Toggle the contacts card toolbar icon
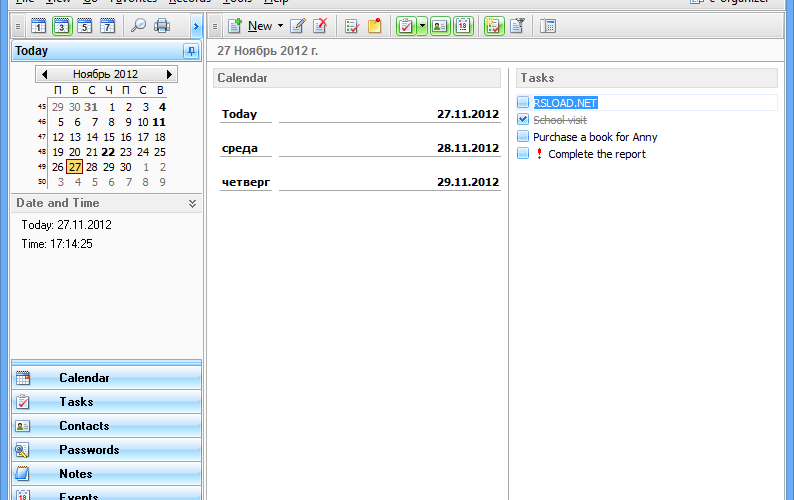The height and width of the screenshot is (500, 794). pyautogui.click(x=440, y=26)
